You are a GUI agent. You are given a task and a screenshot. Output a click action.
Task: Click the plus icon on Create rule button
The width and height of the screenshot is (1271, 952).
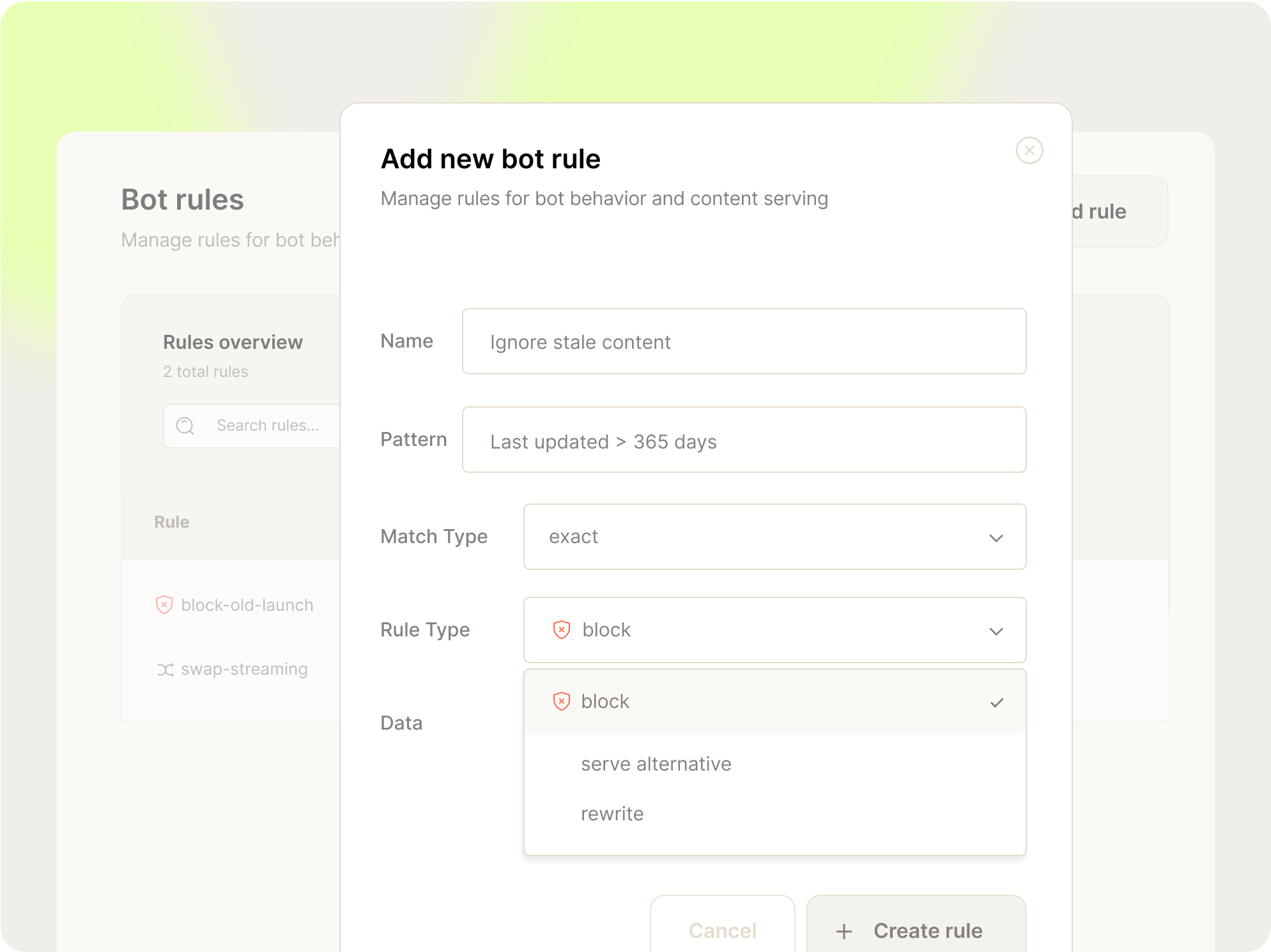point(843,931)
